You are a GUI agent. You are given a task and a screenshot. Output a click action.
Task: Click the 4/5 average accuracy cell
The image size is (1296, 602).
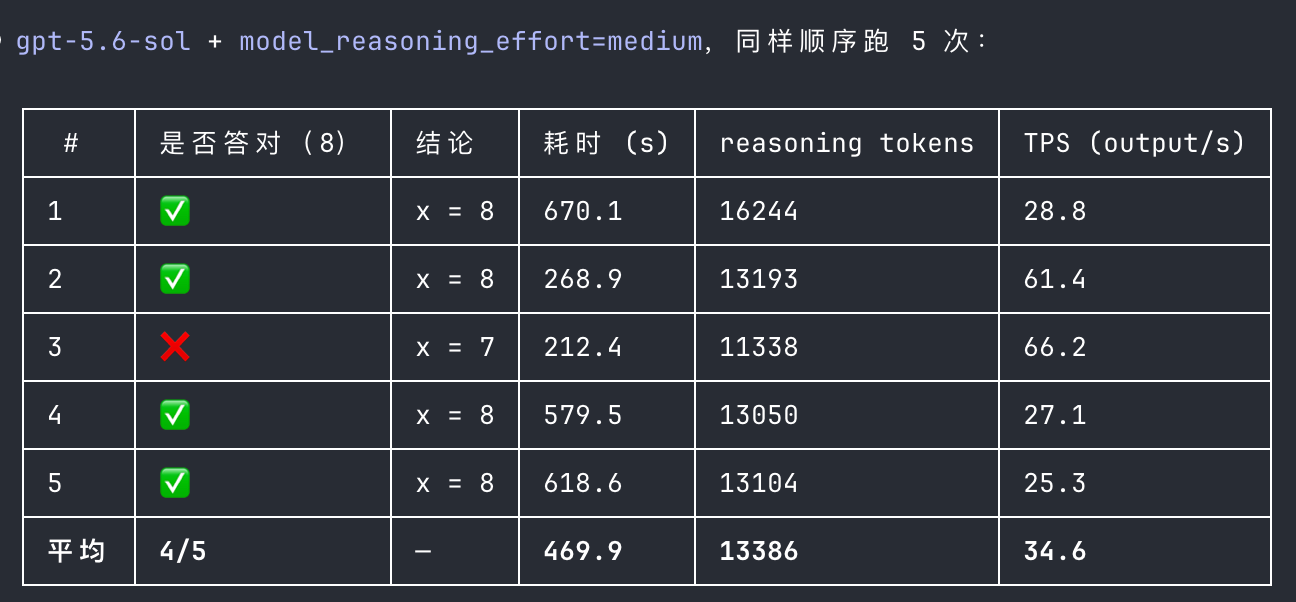(183, 551)
